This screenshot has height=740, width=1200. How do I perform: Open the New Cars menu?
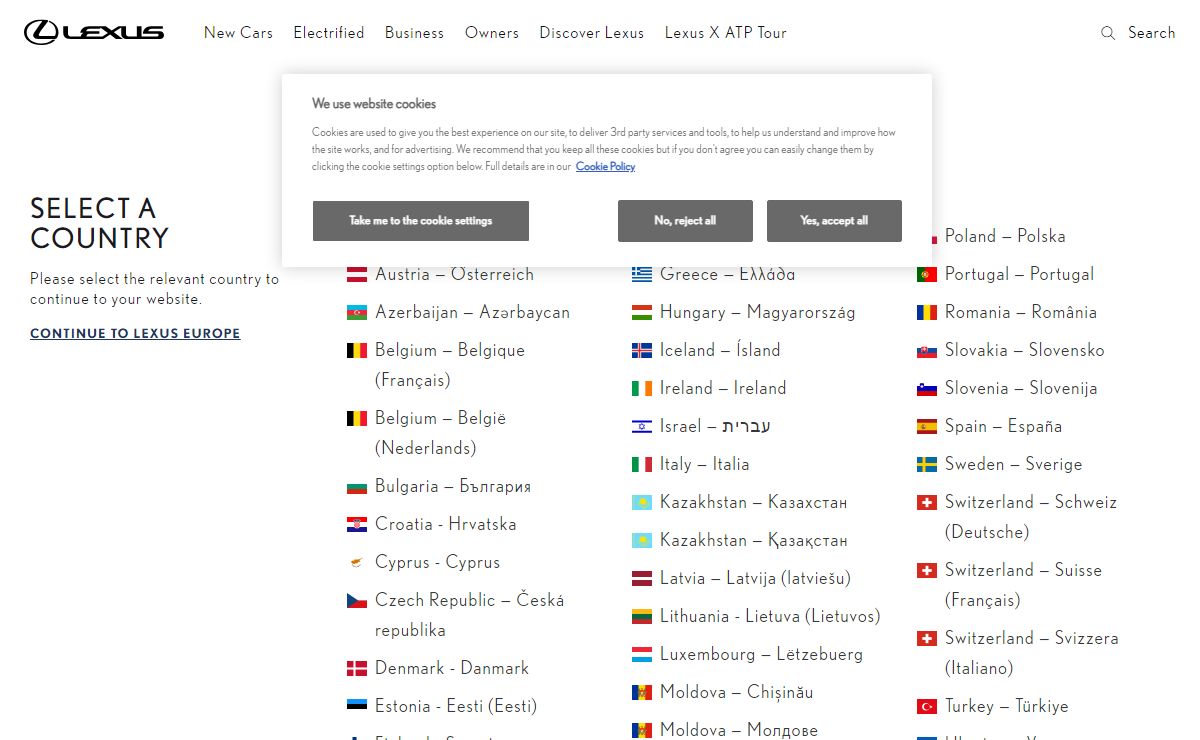238,33
